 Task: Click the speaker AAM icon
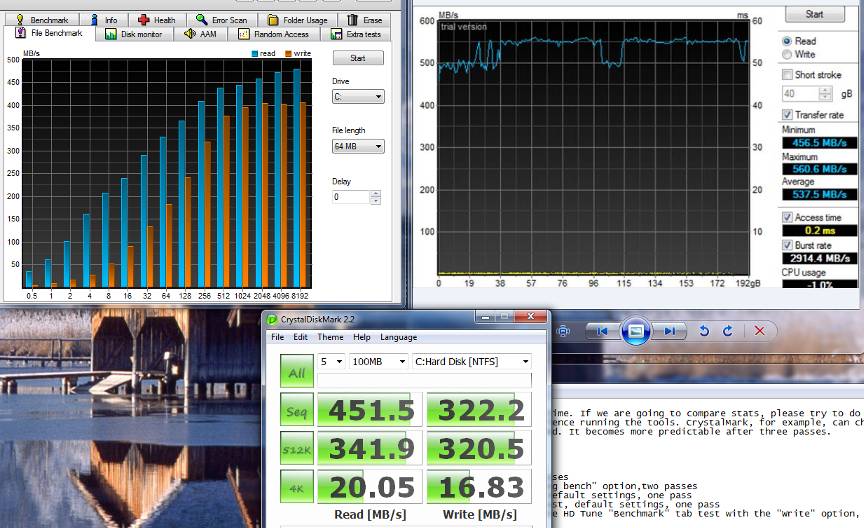pyautogui.click(x=190, y=34)
